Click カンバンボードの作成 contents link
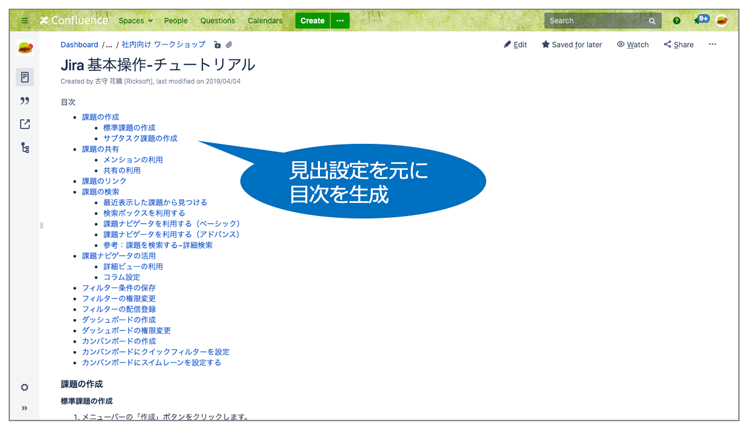Screen dimensions: 750x428 point(119,341)
